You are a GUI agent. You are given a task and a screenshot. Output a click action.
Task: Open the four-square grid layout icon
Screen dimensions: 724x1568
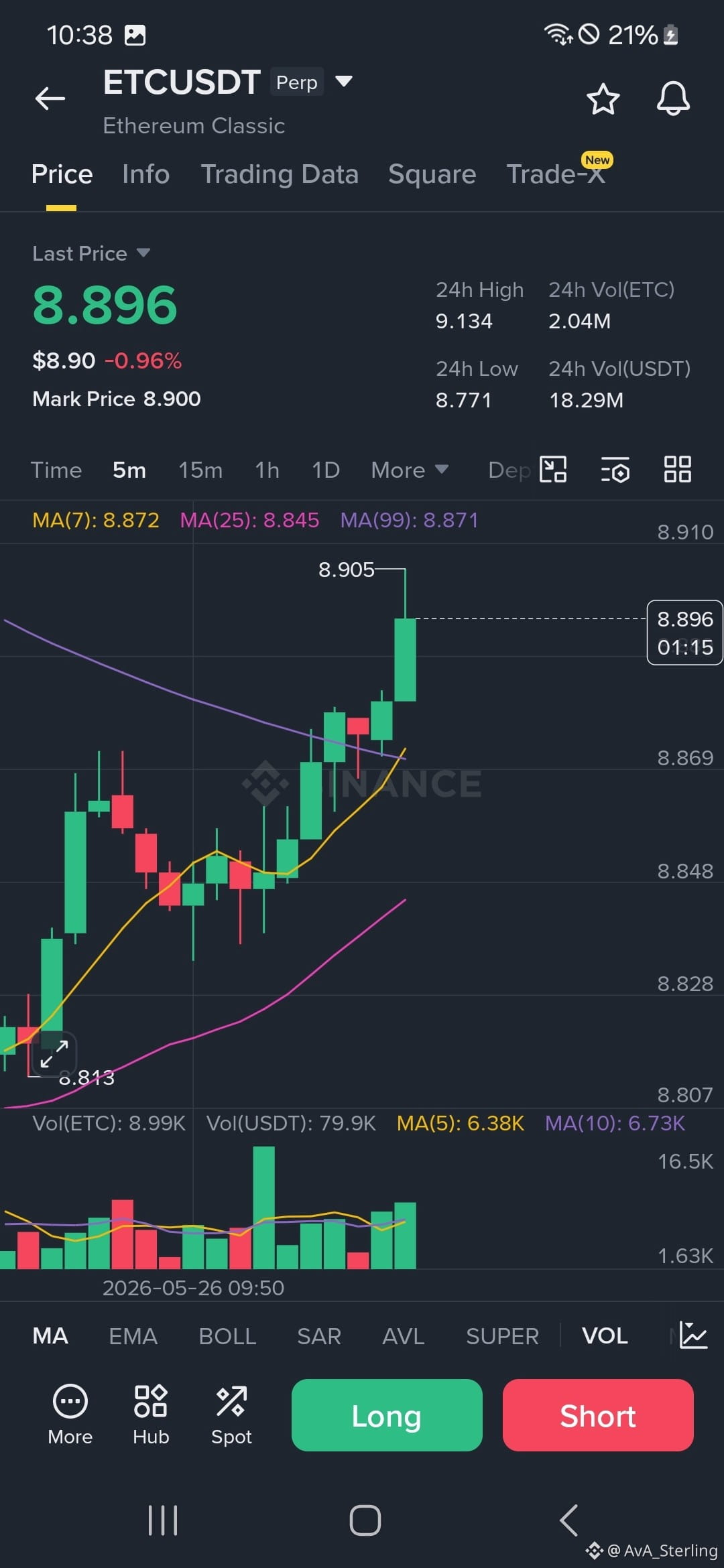677,469
